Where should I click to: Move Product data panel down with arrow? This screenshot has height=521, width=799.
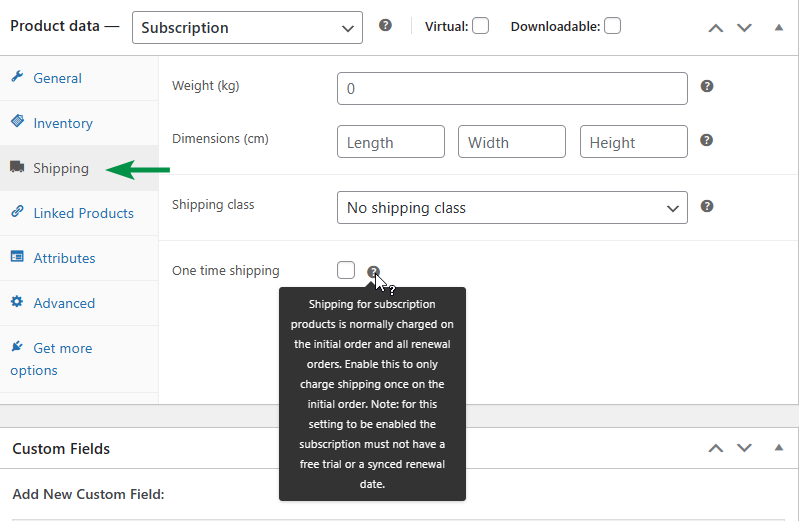pos(743,27)
